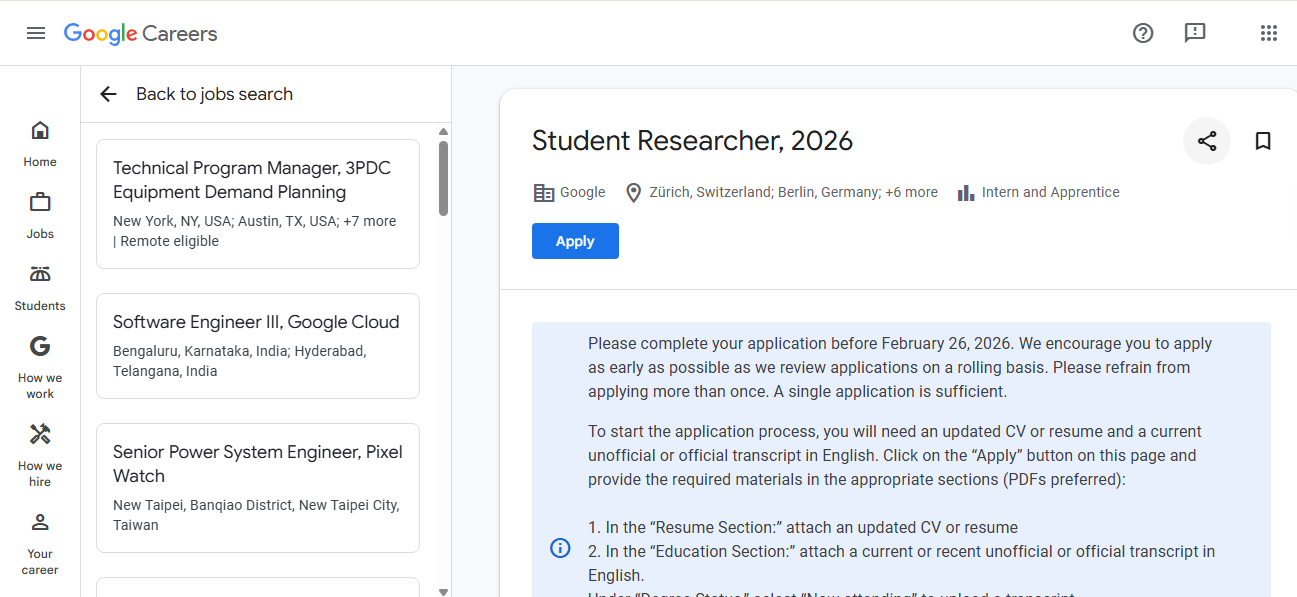Open the Intern and Apprentice level filter
This screenshot has height=597, width=1297.
pos(1050,192)
